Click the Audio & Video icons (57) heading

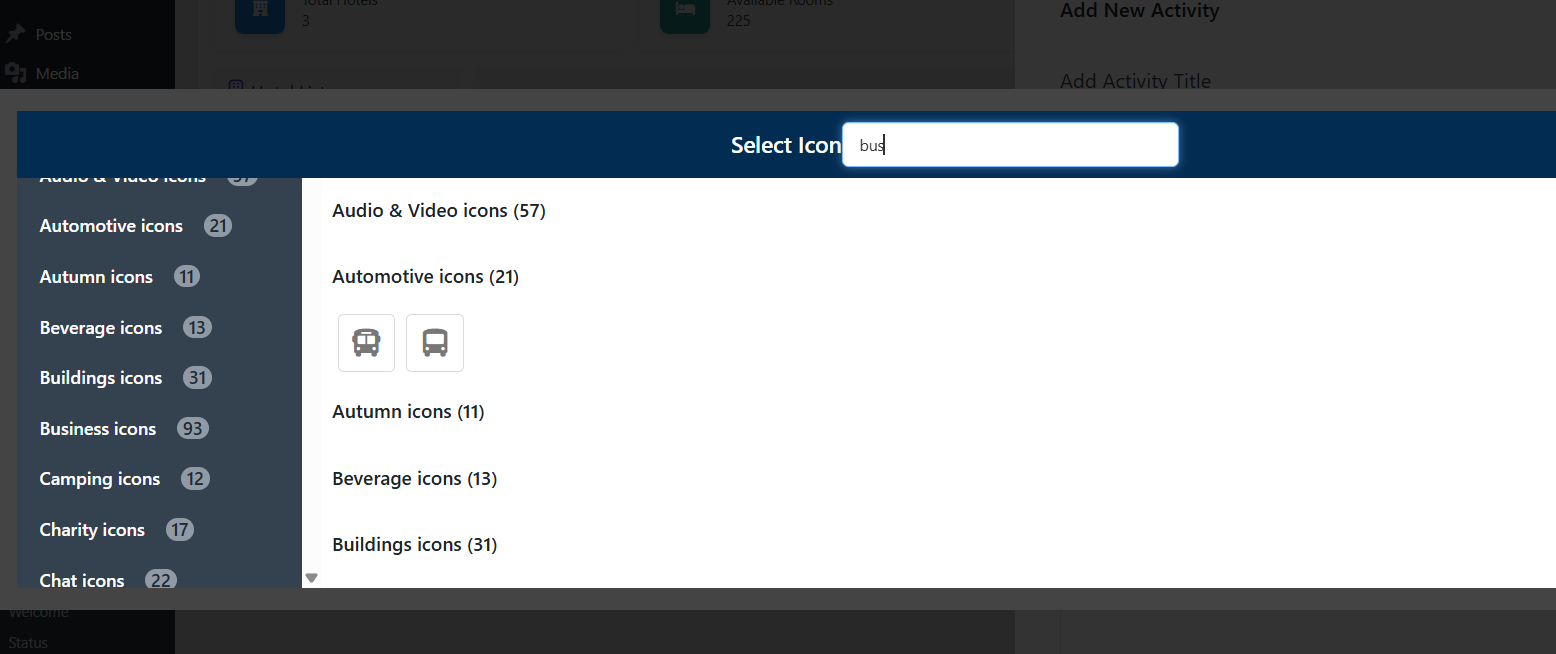pos(439,211)
